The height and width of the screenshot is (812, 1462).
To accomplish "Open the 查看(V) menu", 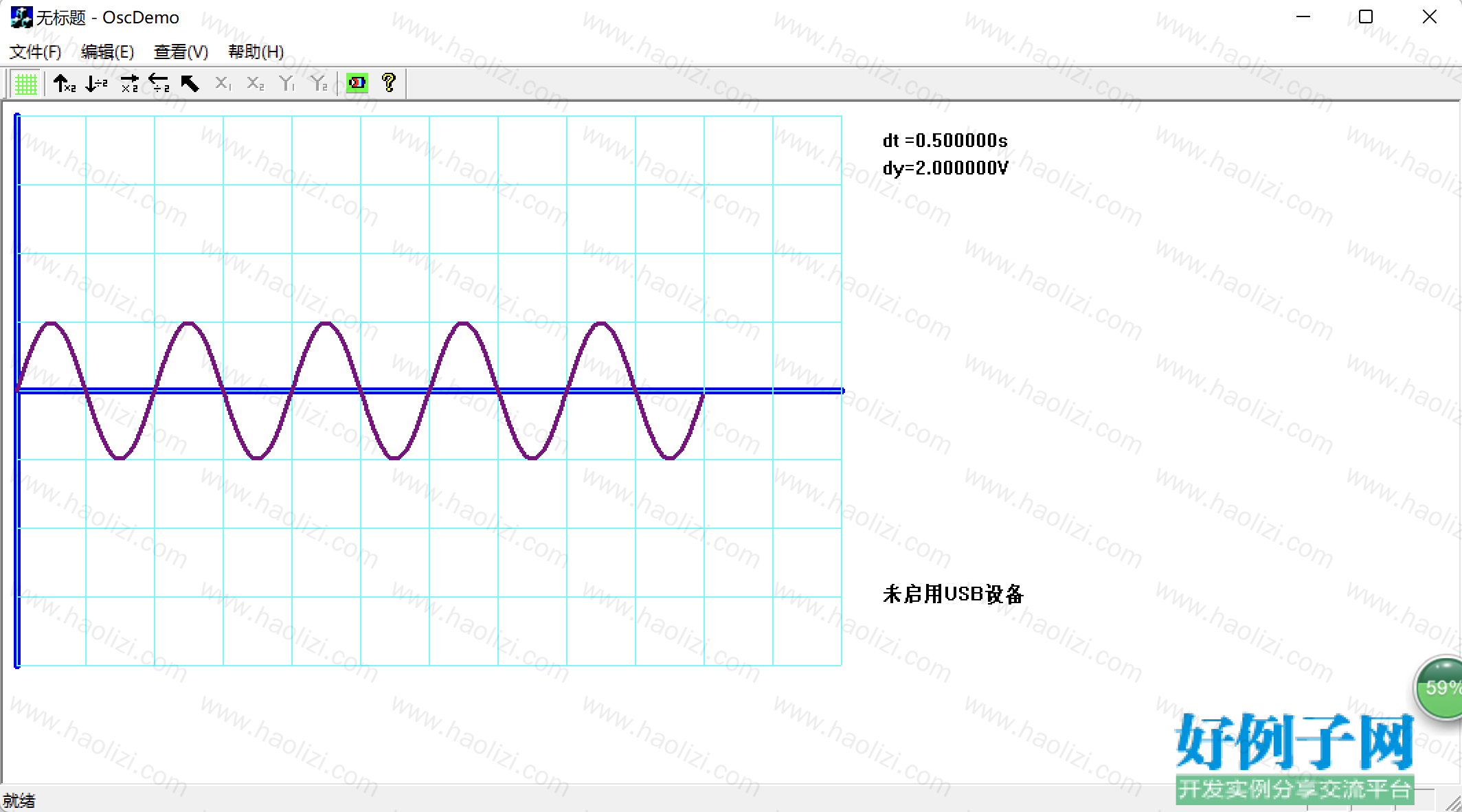I will 181,52.
